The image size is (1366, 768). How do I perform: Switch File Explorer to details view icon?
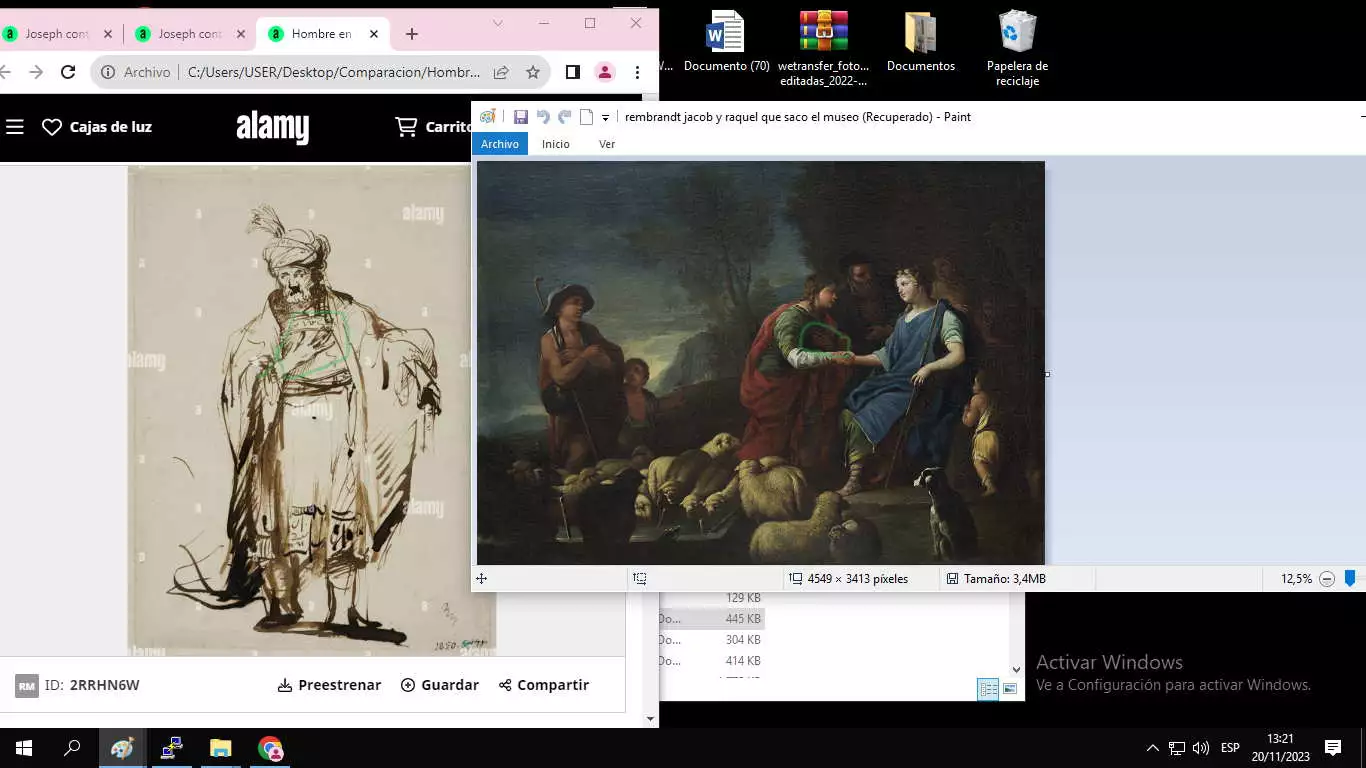[x=988, y=689]
